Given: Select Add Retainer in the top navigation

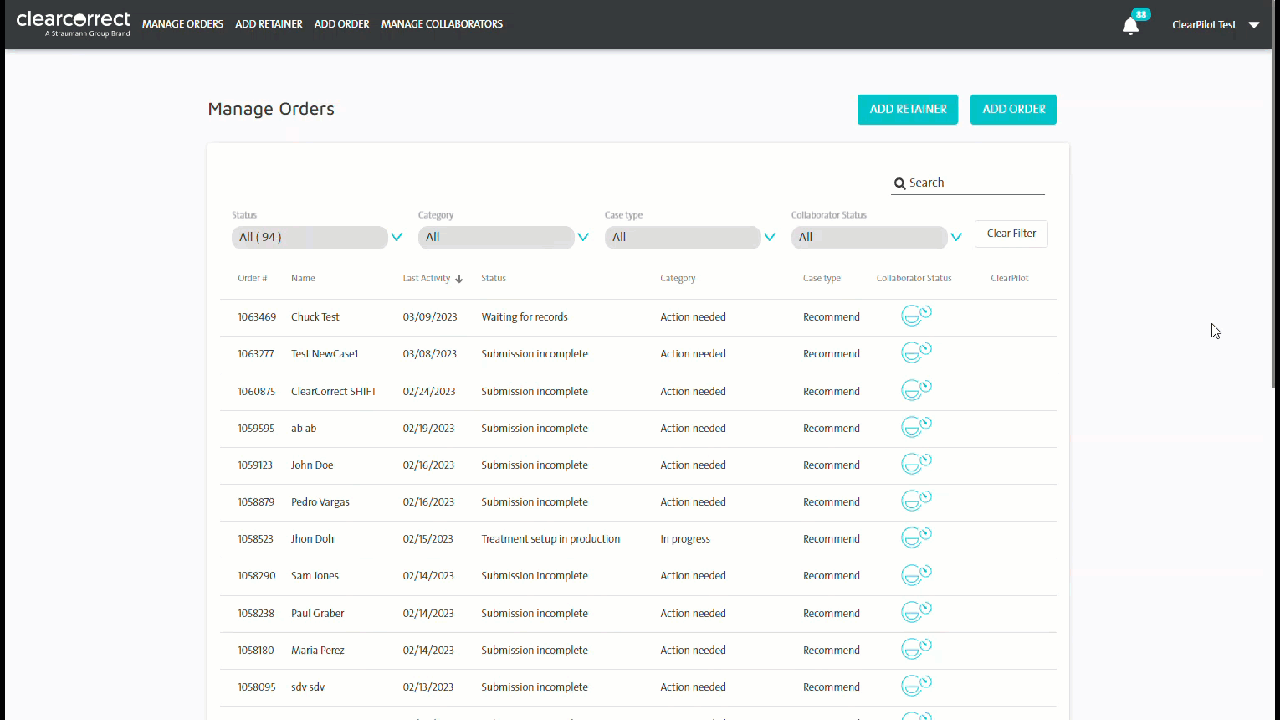Looking at the screenshot, I should pos(269,24).
